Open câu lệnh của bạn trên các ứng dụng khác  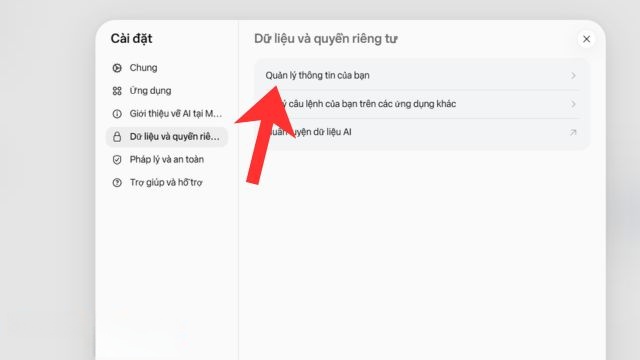[422, 104]
